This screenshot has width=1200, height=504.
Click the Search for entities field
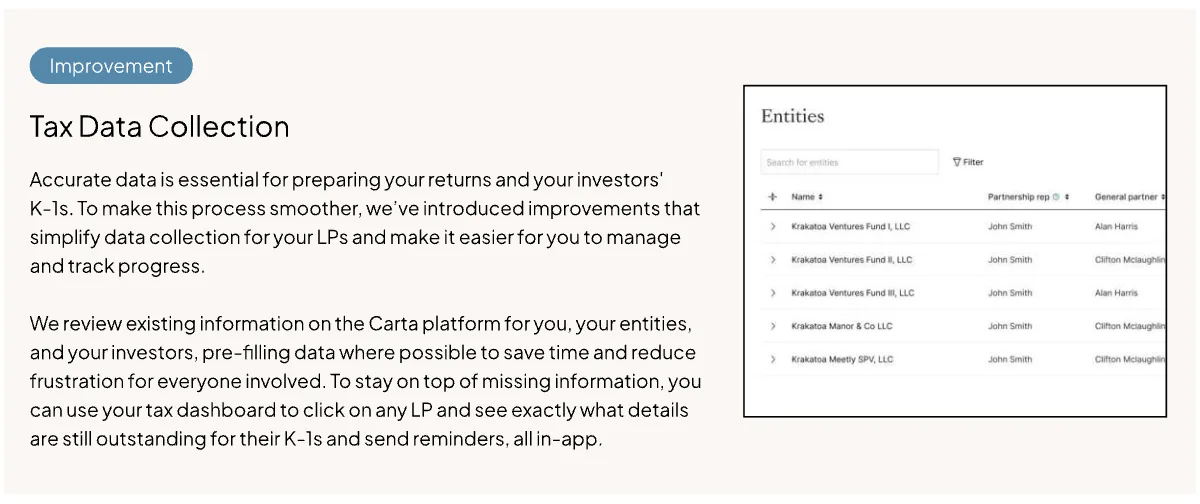coord(850,162)
